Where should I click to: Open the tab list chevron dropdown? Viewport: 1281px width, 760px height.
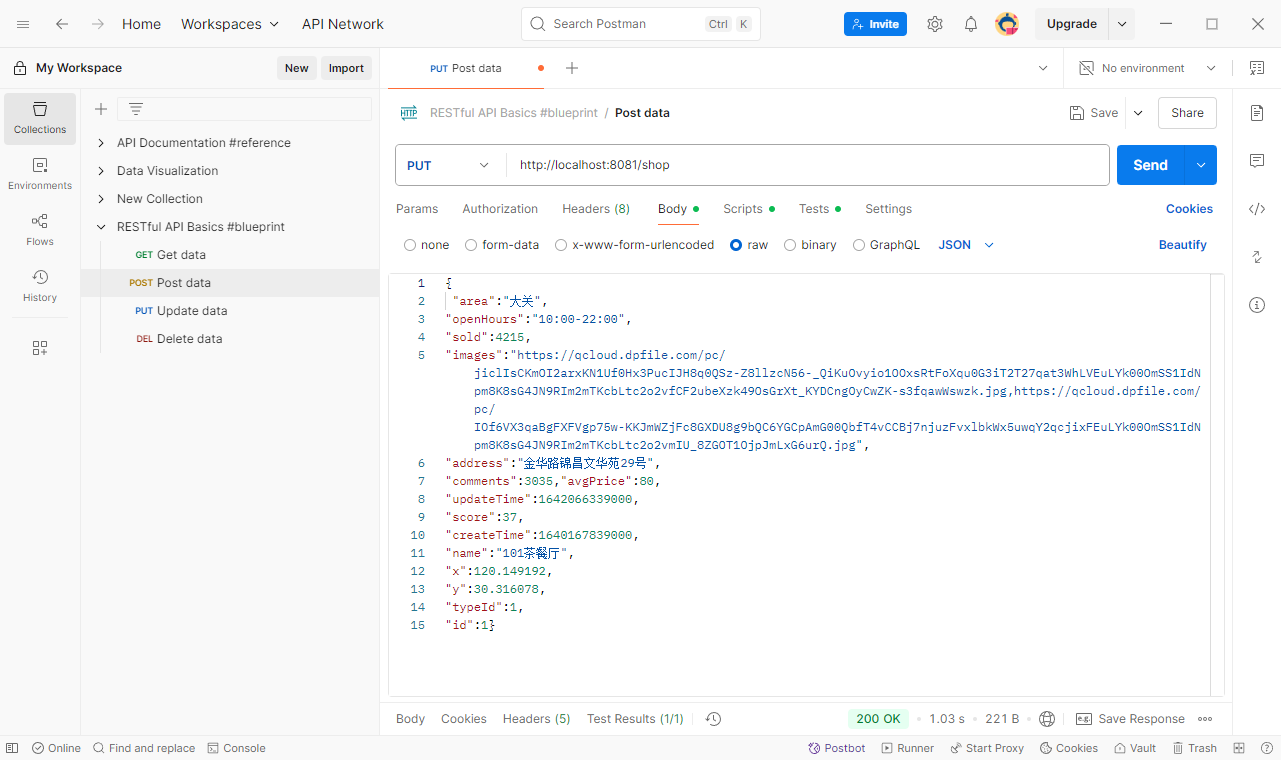point(1043,68)
